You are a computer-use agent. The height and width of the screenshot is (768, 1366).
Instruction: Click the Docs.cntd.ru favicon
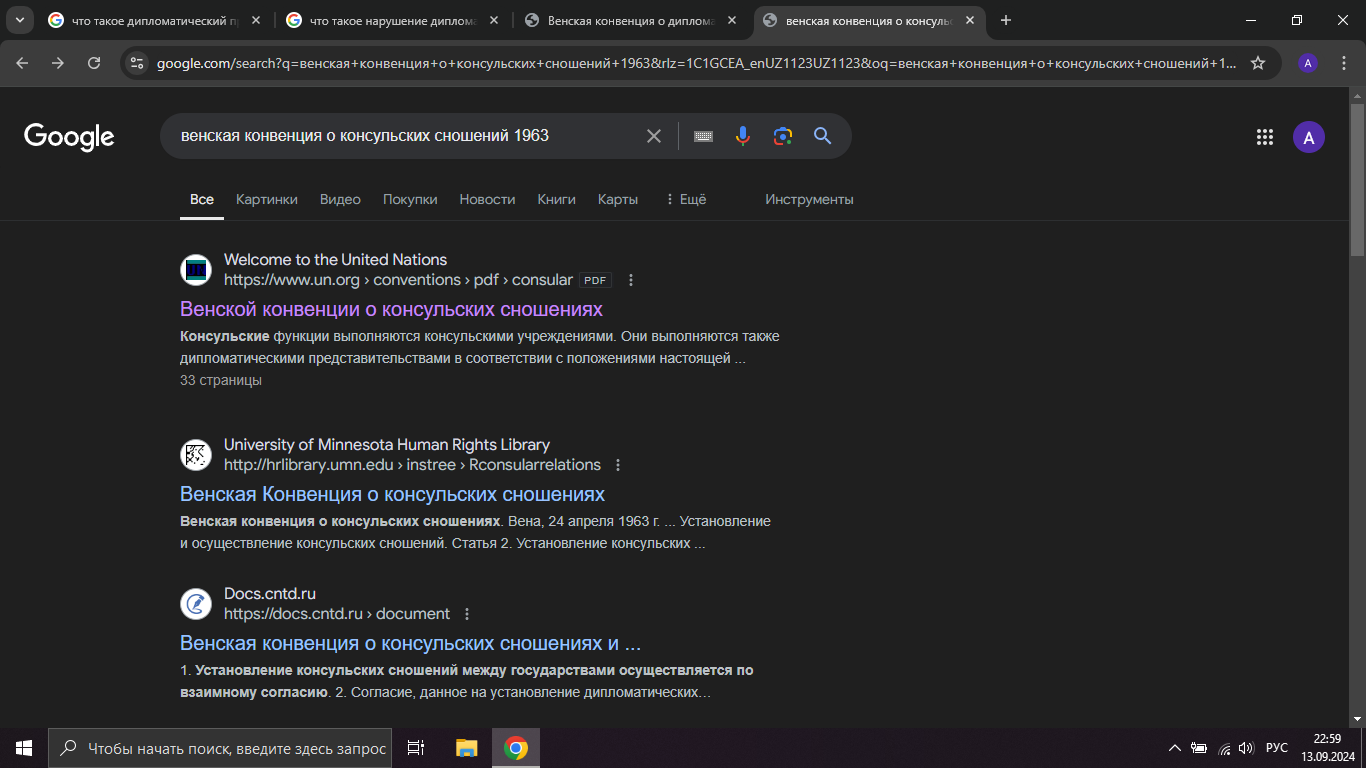point(196,604)
